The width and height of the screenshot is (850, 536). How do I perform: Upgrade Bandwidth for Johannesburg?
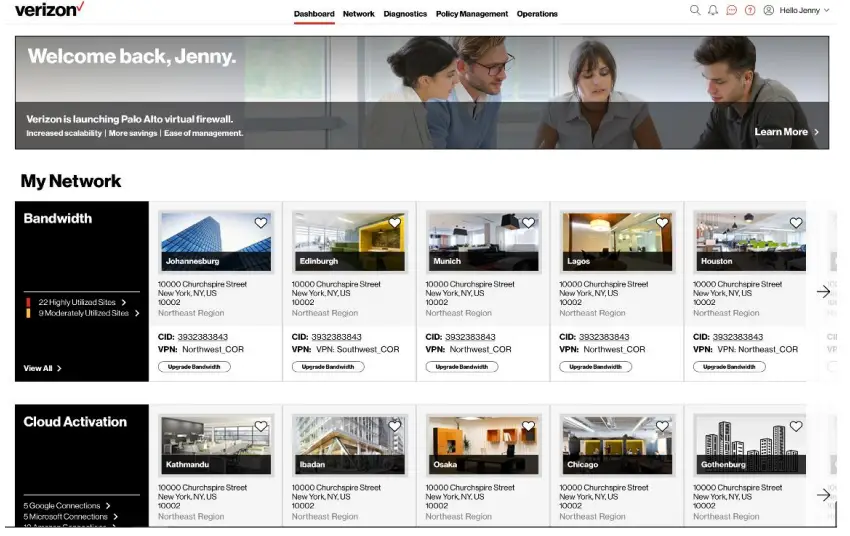(x=194, y=367)
